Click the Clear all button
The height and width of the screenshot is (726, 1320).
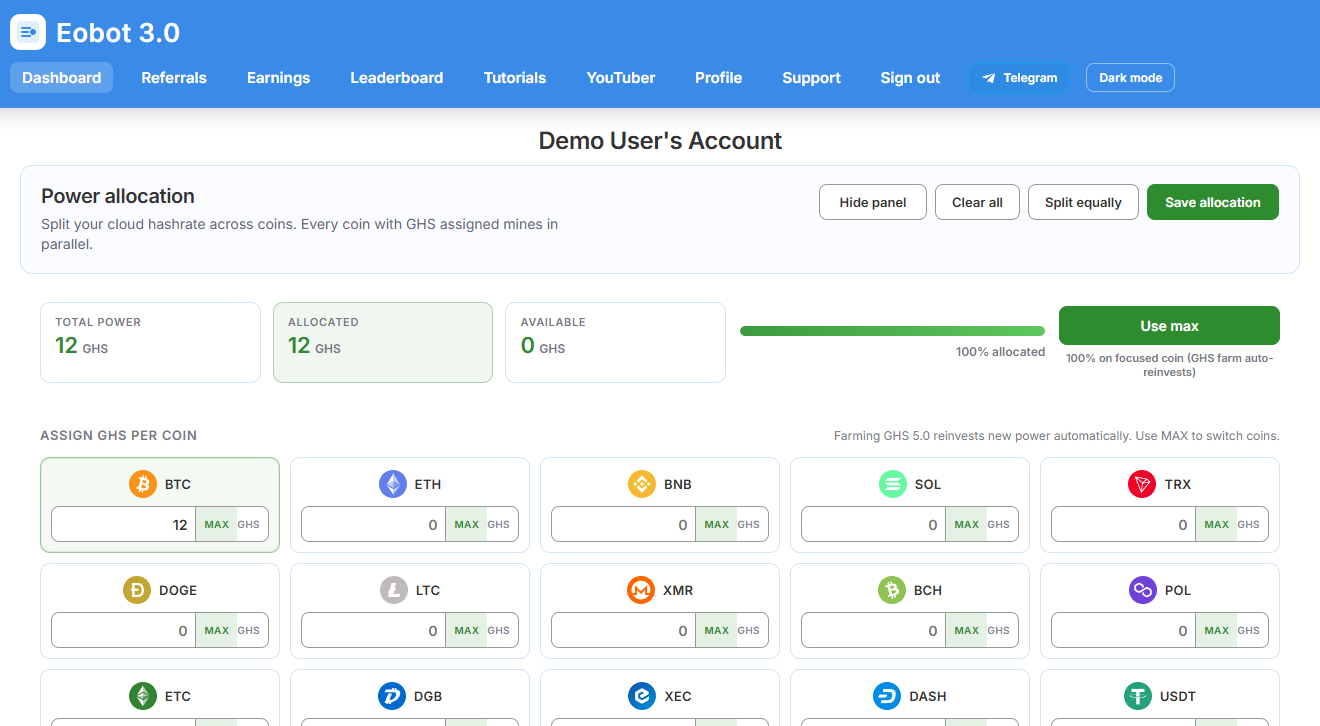(x=977, y=202)
